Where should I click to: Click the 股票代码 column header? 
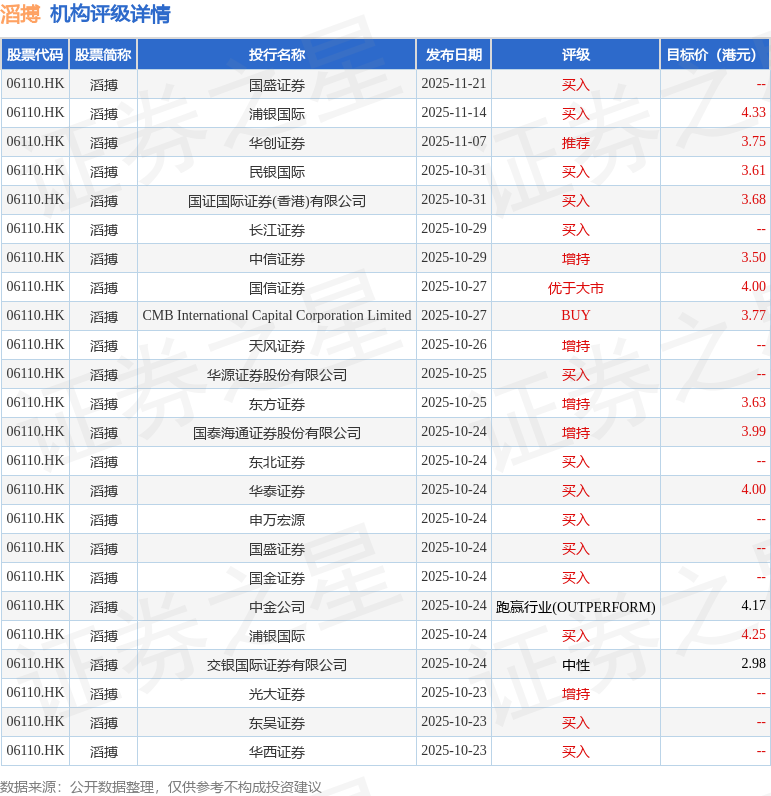(35, 54)
